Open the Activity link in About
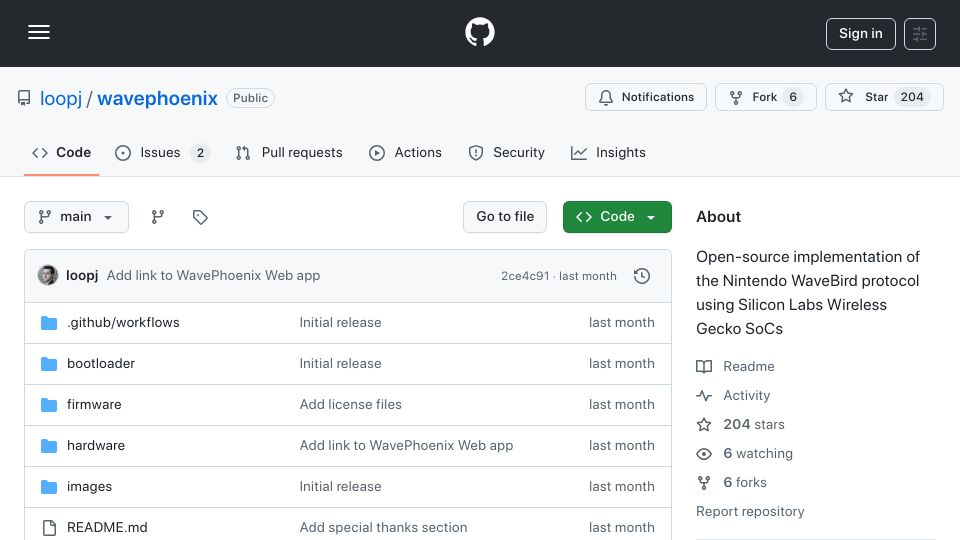This screenshot has height=540, width=960. click(x=733, y=396)
